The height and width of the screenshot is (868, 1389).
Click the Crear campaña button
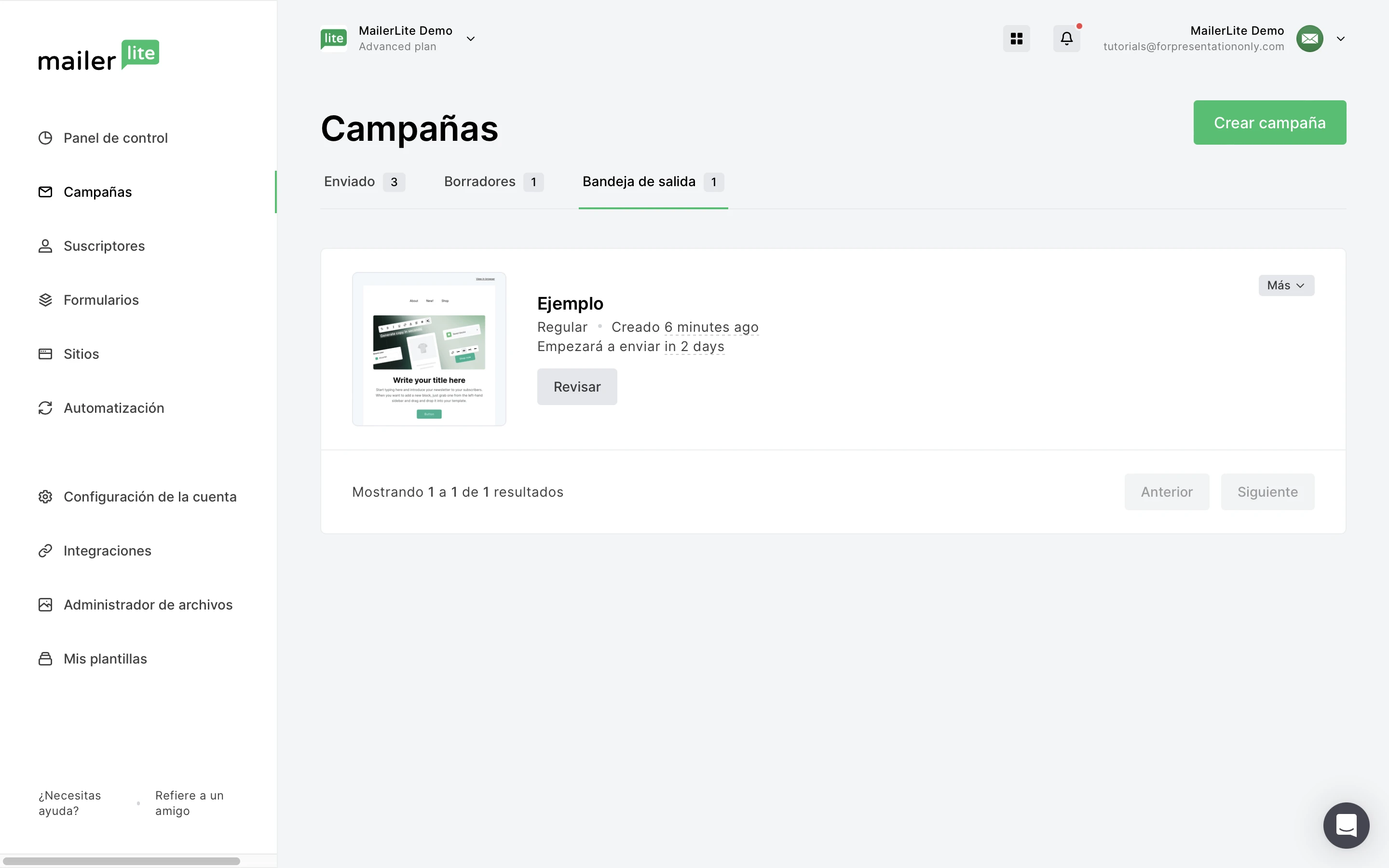click(1269, 122)
